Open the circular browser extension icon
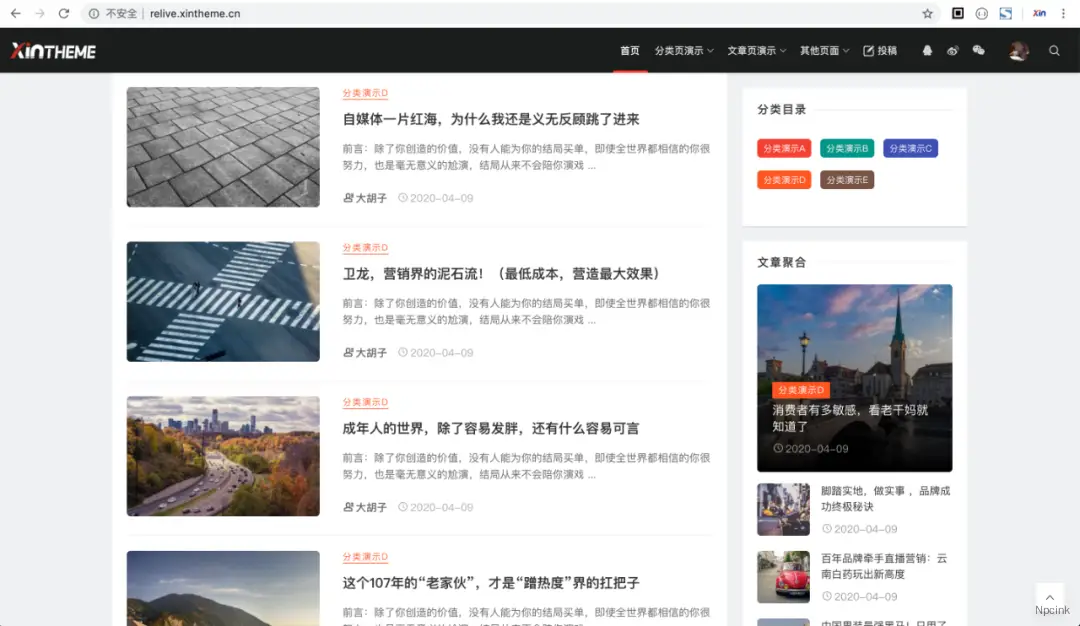The height and width of the screenshot is (626, 1080). (x=982, y=13)
